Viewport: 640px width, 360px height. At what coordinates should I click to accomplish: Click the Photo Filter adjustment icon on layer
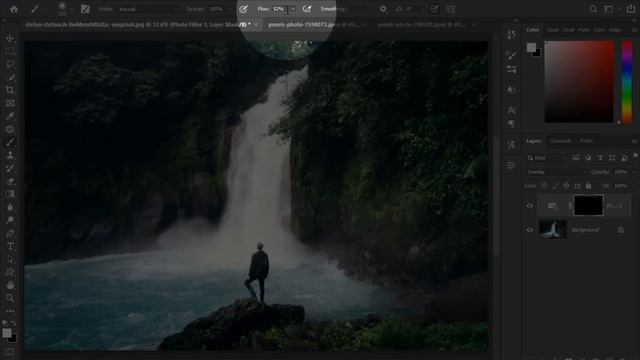click(x=552, y=206)
